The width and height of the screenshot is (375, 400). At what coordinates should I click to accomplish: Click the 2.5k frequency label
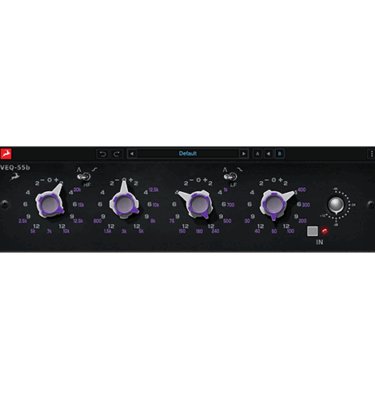22,221
